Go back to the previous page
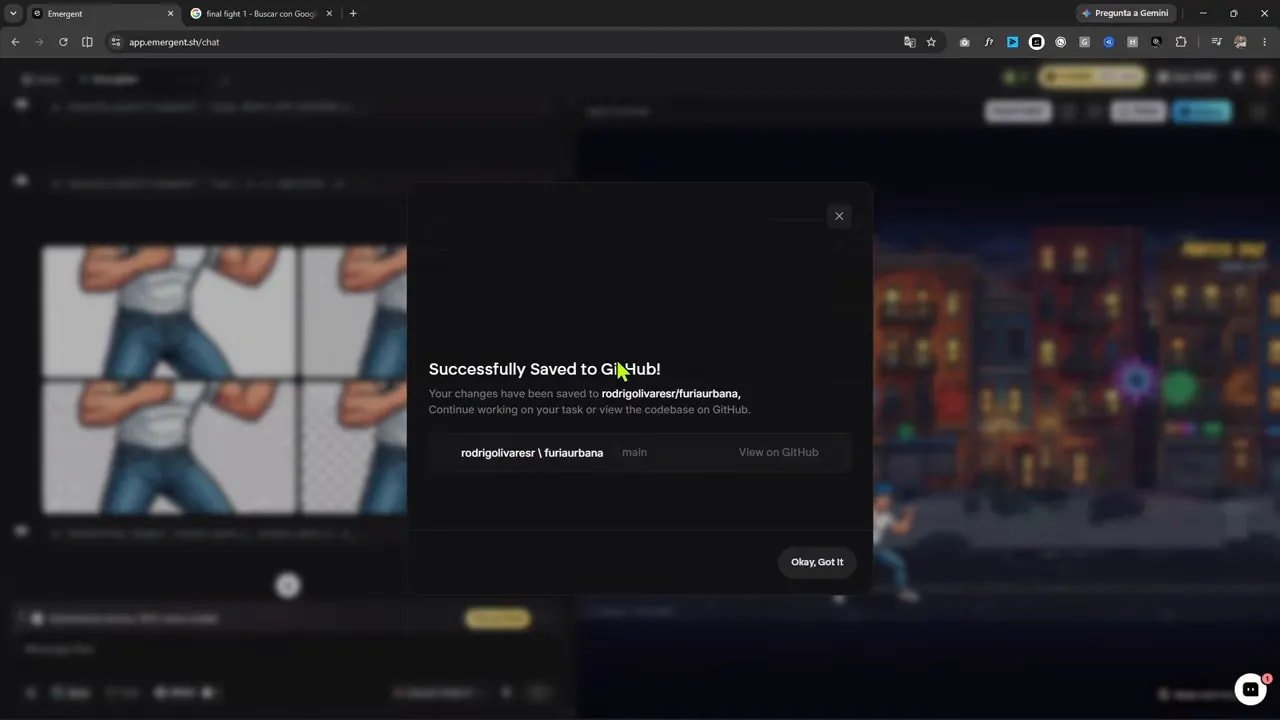 point(15,42)
